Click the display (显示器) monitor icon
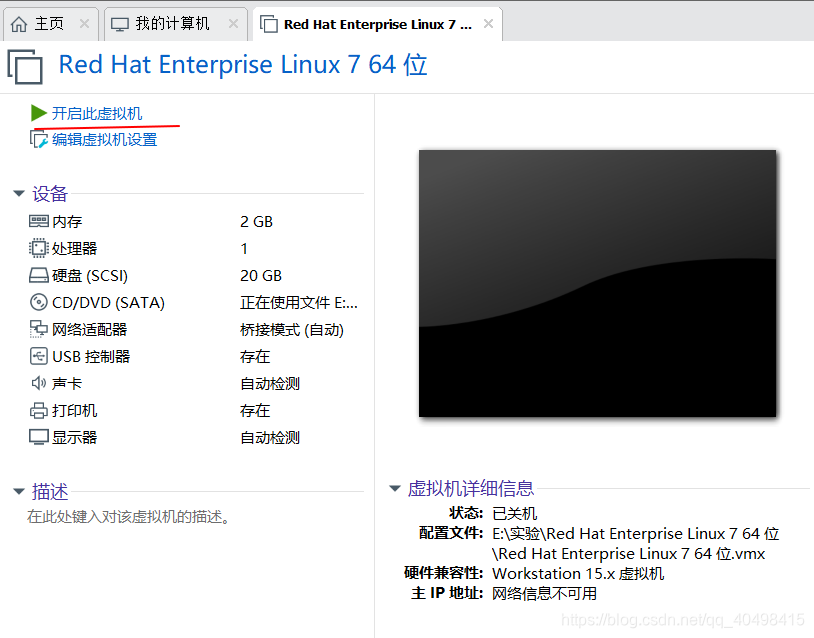 [39, 437]
